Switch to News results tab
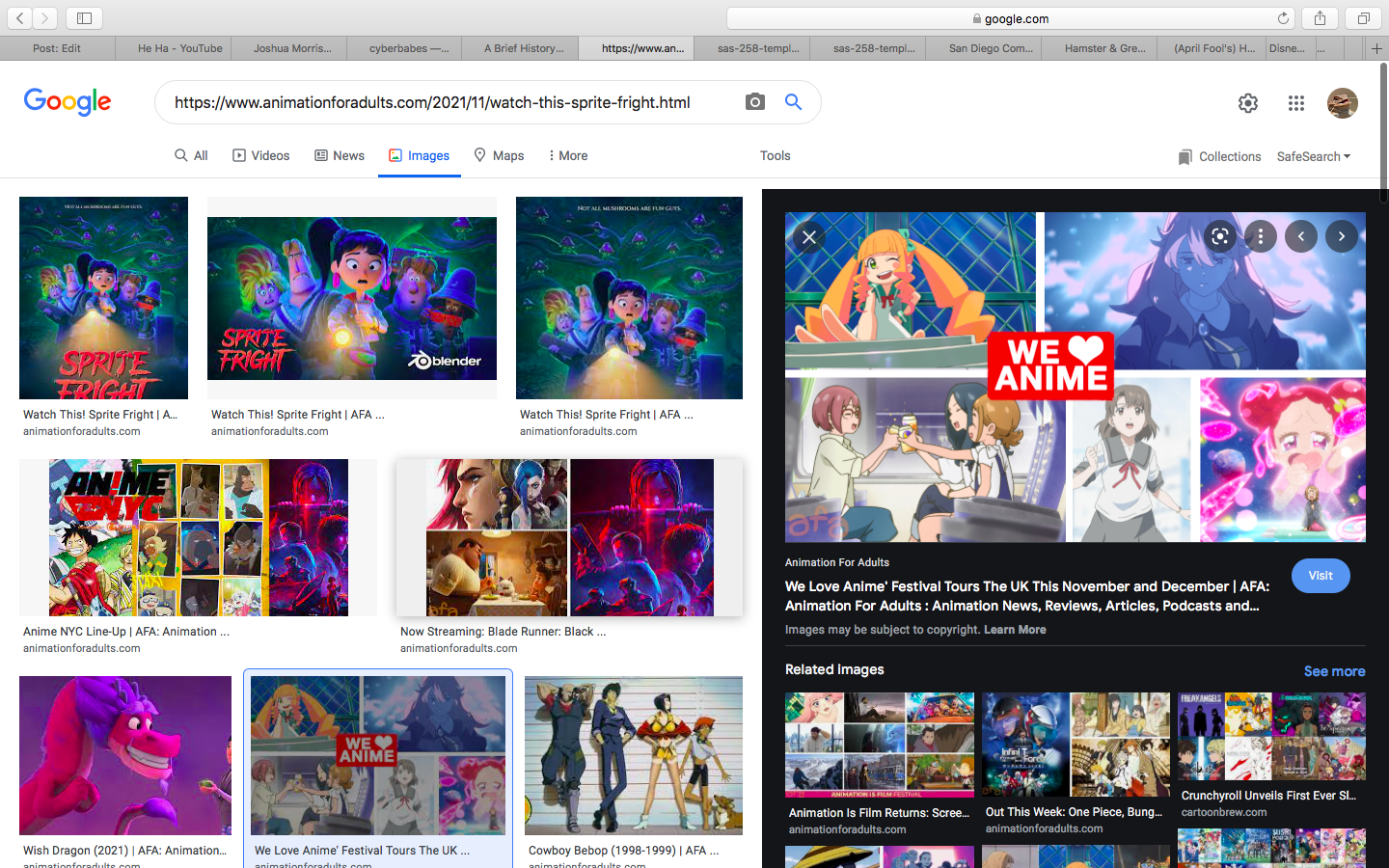This screenshot has width=1389, height=868. point(340,155)
